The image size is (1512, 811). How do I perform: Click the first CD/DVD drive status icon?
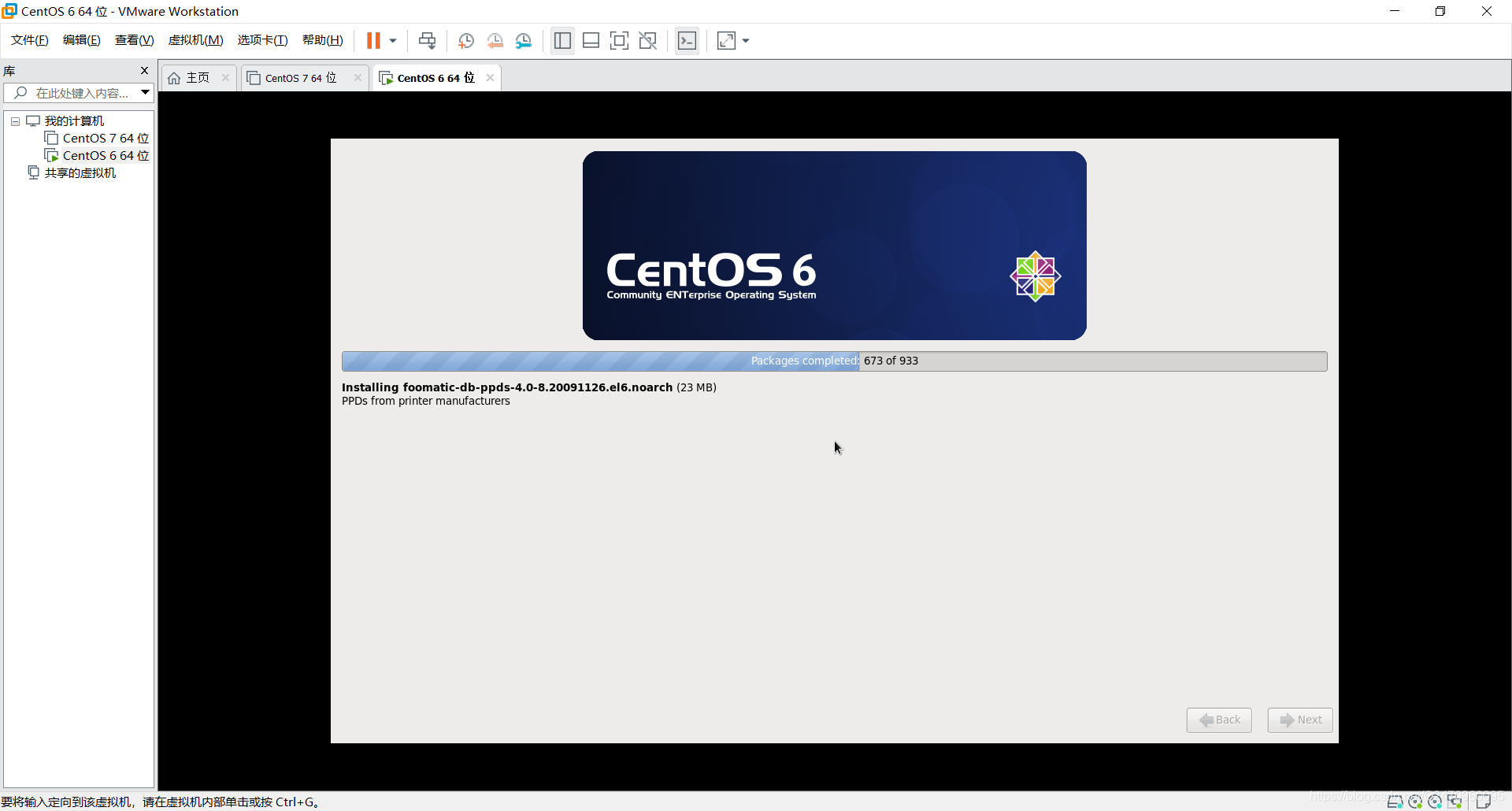1415,802
